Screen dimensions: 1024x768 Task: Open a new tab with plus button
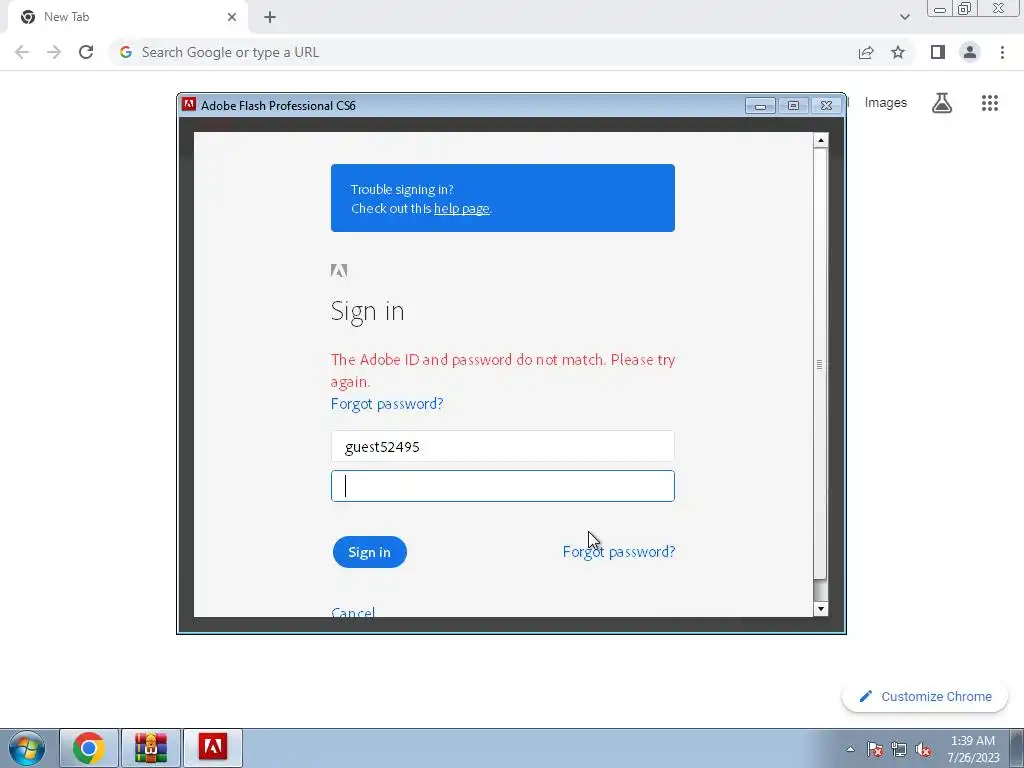[x=270, y=17]
